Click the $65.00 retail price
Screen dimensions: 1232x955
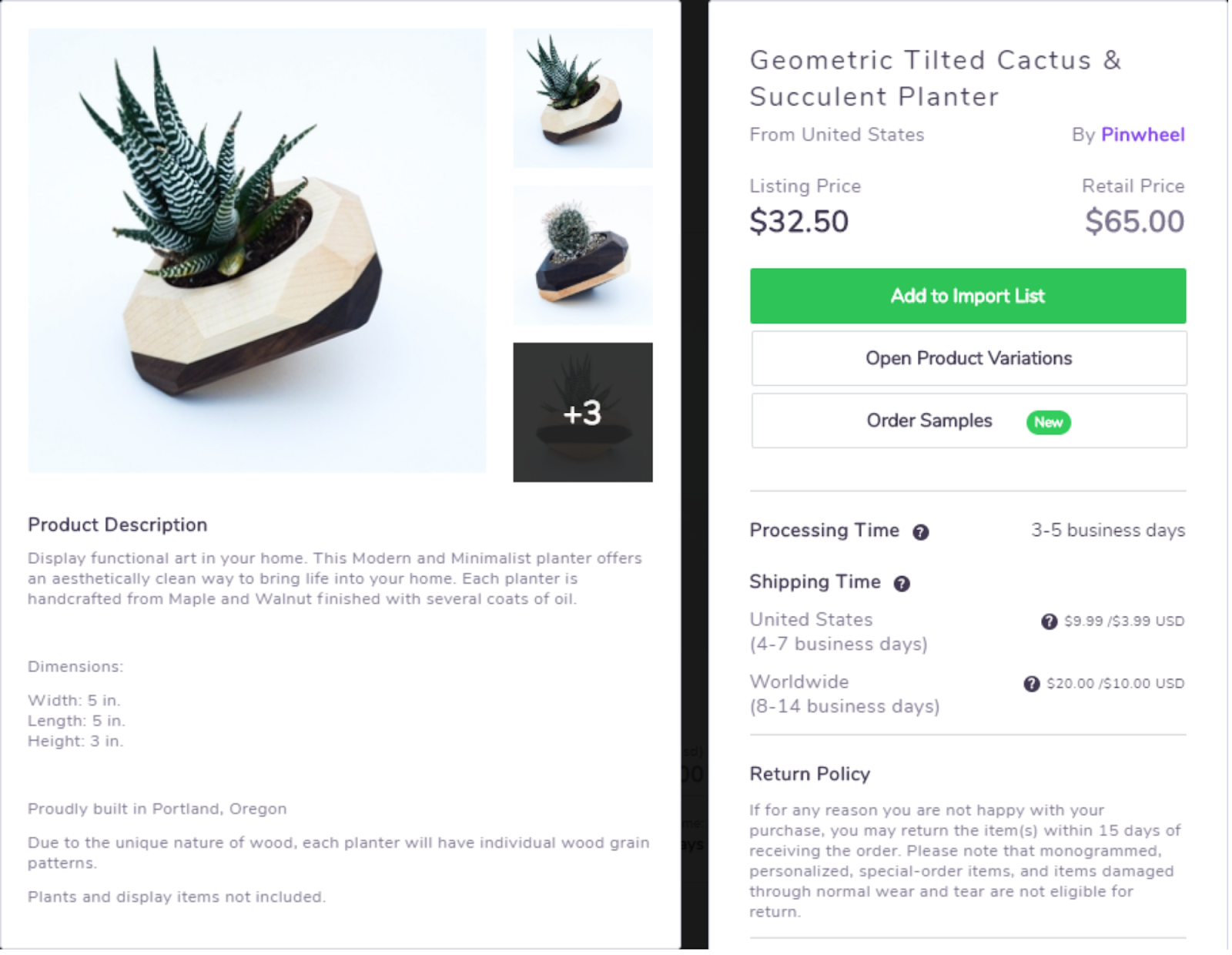pos(1135,222)
